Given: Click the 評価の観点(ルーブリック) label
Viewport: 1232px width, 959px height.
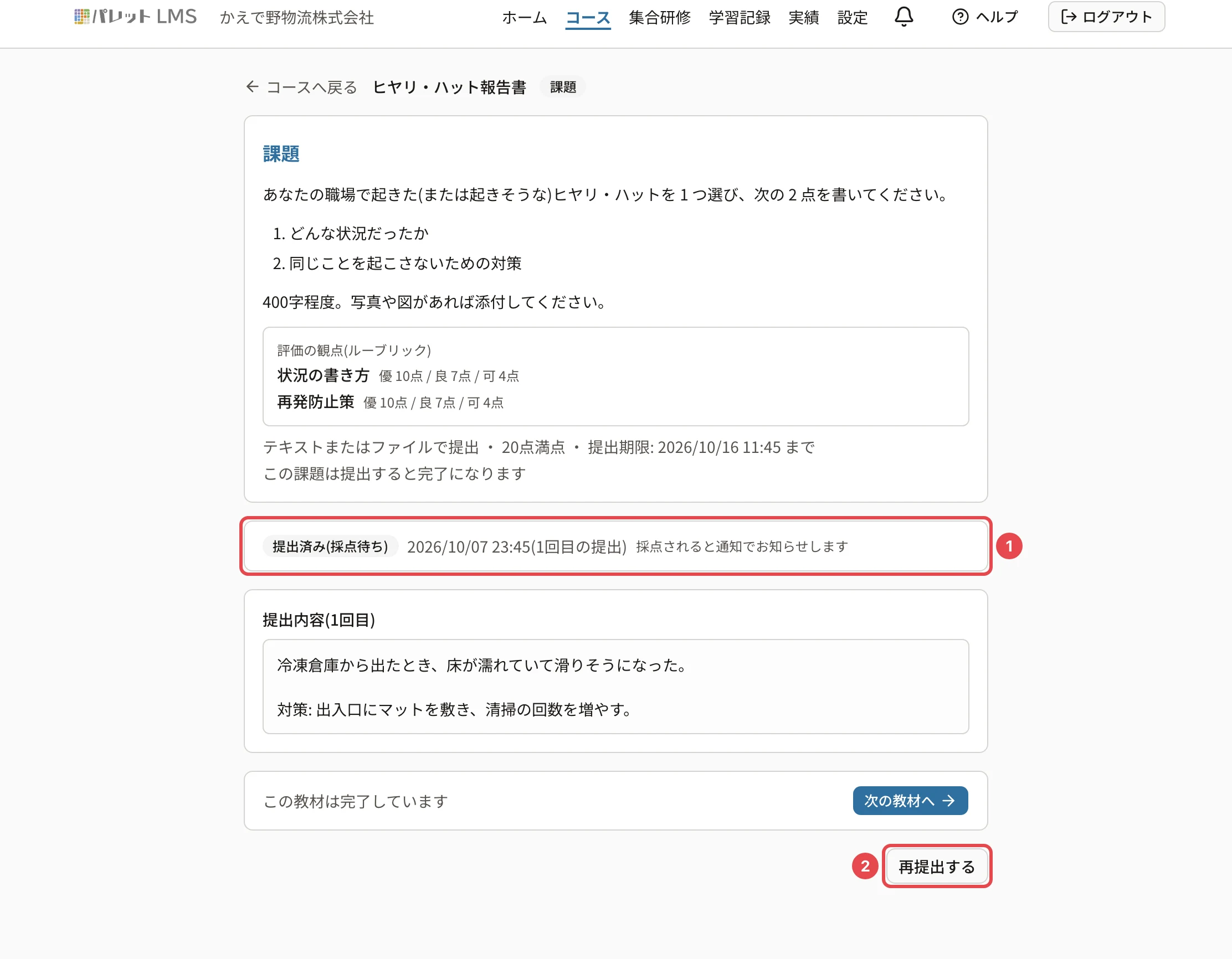Looking at the screenshot, I should [x=355, y=350].
